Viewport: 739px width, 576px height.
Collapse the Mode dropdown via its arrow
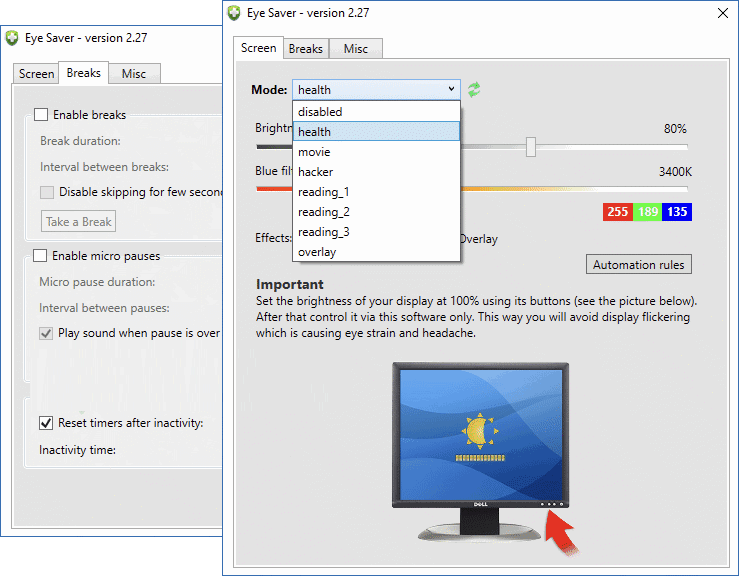[452, 90]
